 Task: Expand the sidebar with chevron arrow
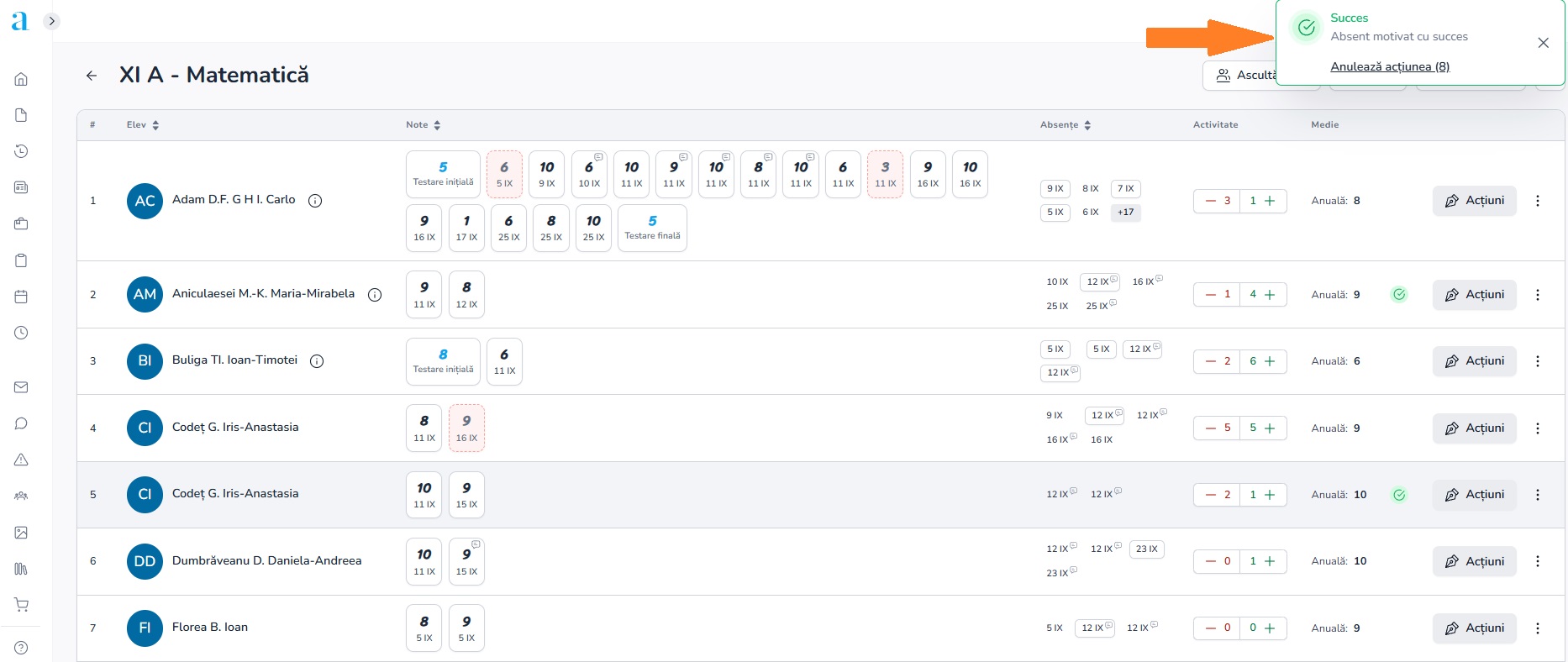point(52,21)
